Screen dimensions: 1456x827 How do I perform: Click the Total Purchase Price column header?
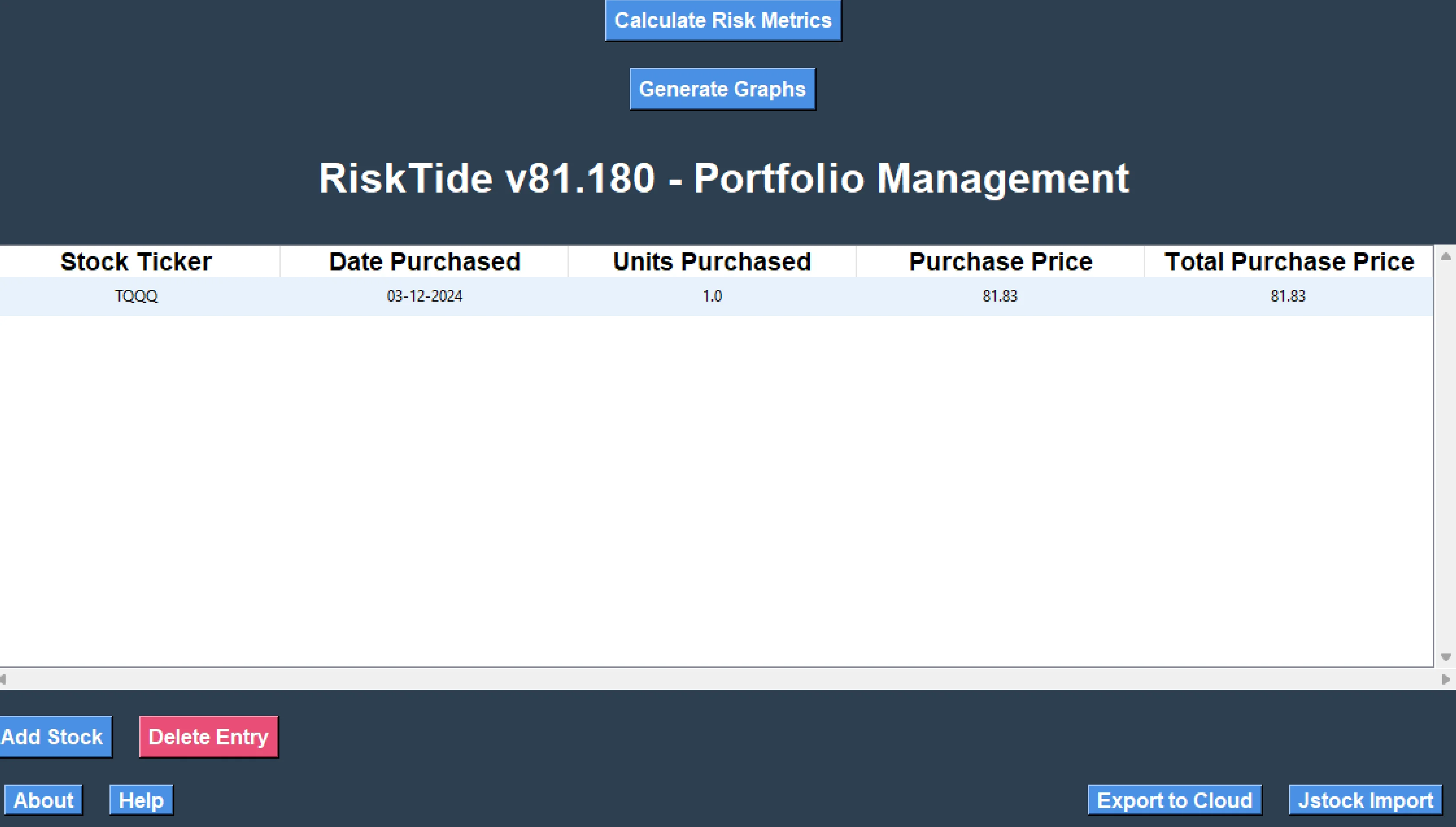[1289, 262]
